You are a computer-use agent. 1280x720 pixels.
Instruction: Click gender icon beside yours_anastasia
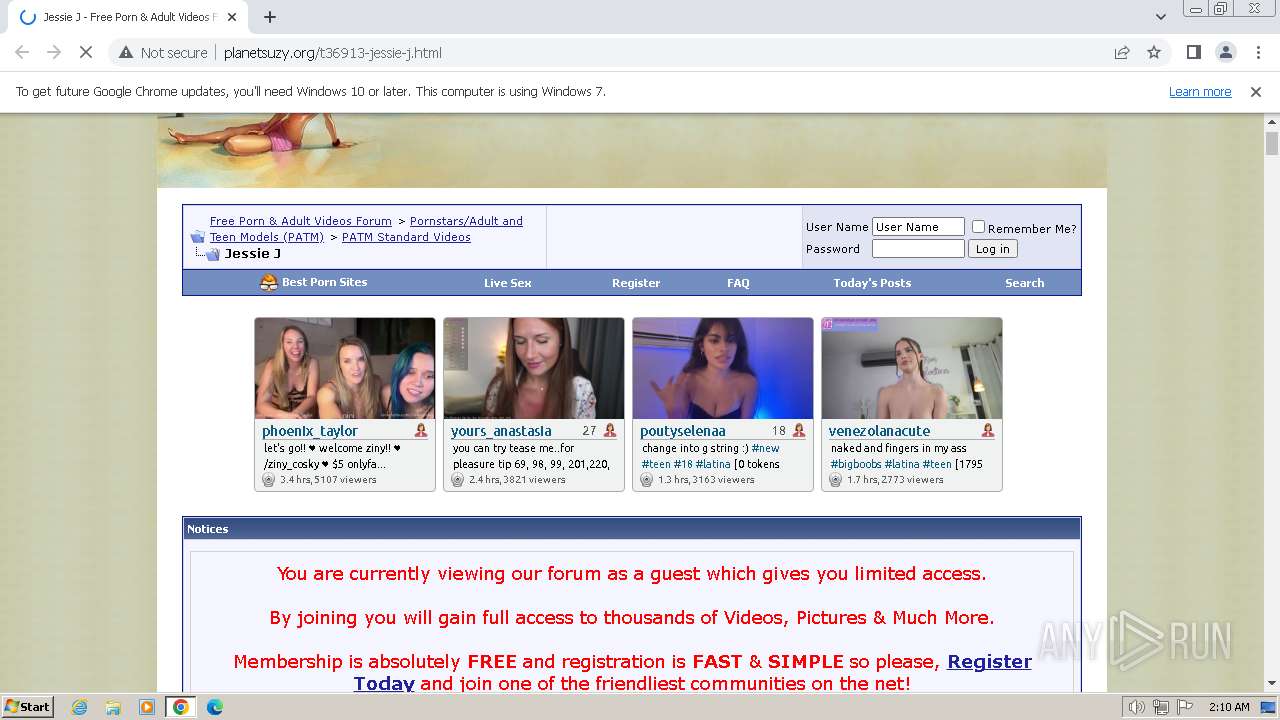click(610, 431)
